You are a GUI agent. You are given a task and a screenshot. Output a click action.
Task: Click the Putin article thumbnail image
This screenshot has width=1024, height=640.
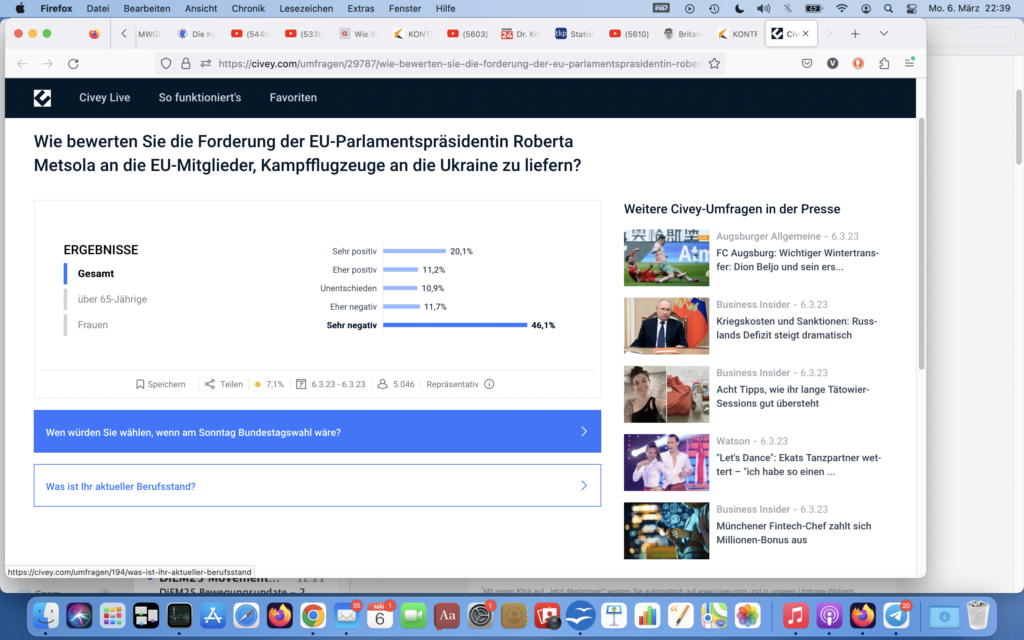tap(666, 326)
